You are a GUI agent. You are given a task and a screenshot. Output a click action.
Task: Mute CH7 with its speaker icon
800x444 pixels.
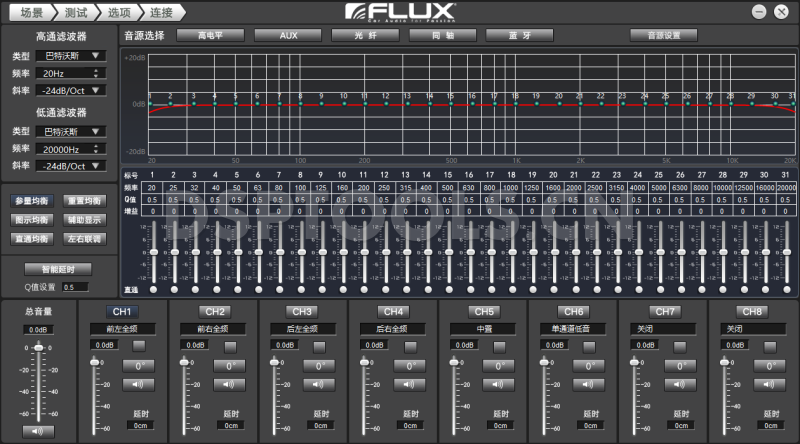click(x=680, y=384)
